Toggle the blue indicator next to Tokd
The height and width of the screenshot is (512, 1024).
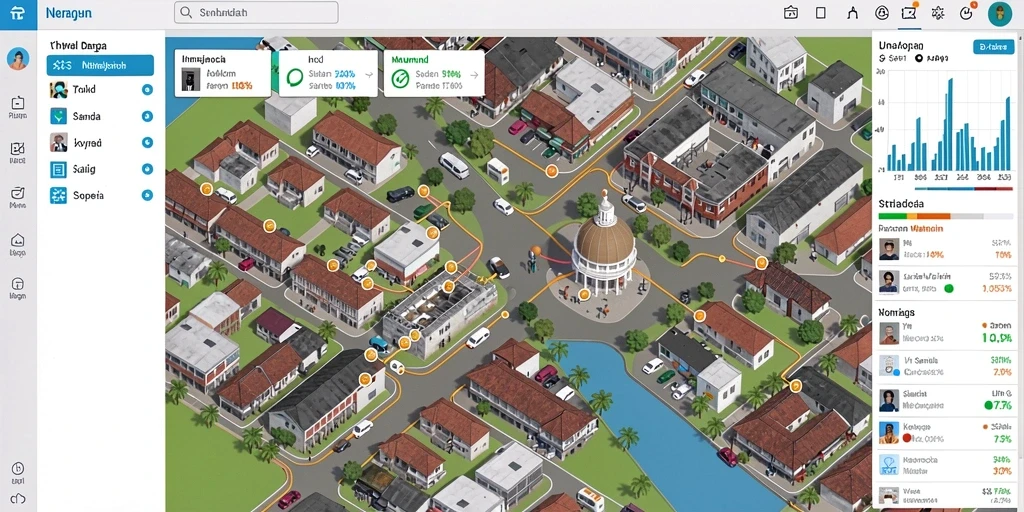148,90
